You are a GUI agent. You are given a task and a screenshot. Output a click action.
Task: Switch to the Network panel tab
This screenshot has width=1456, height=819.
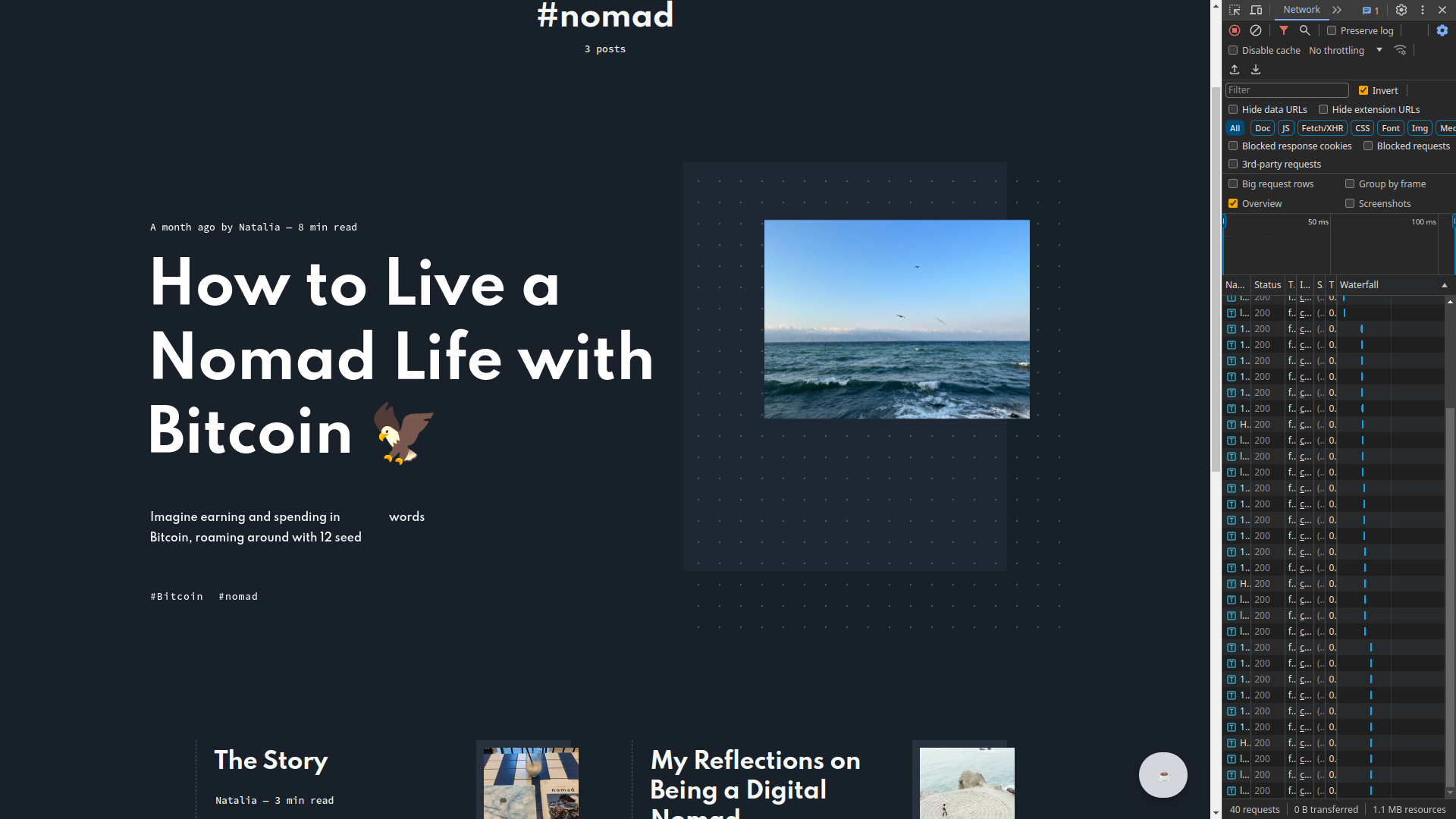pos(1301,10)
